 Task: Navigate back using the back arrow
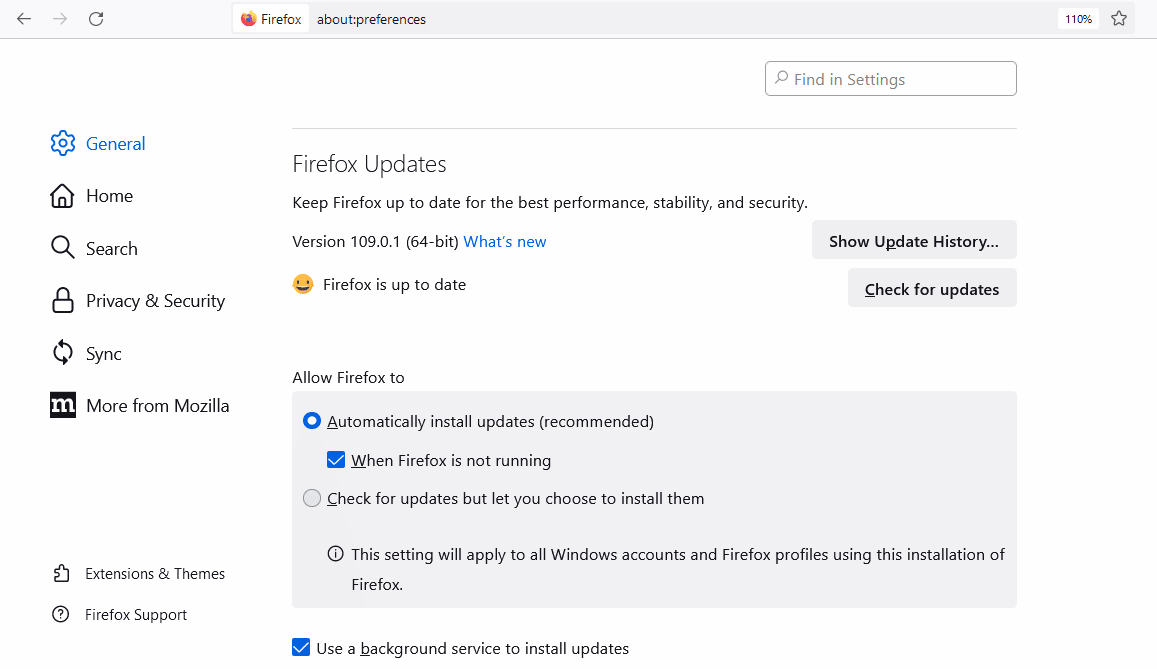point(24,18)
